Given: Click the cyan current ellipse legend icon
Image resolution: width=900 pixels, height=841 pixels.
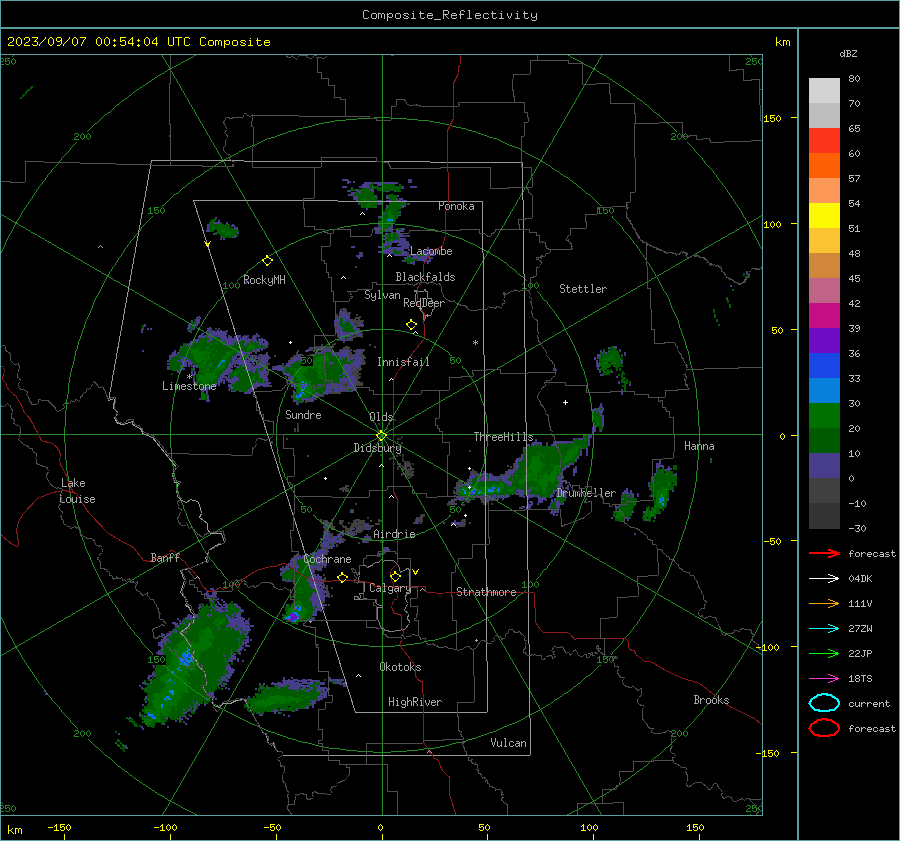Looking at the screenshot, I should pos(824,703).
